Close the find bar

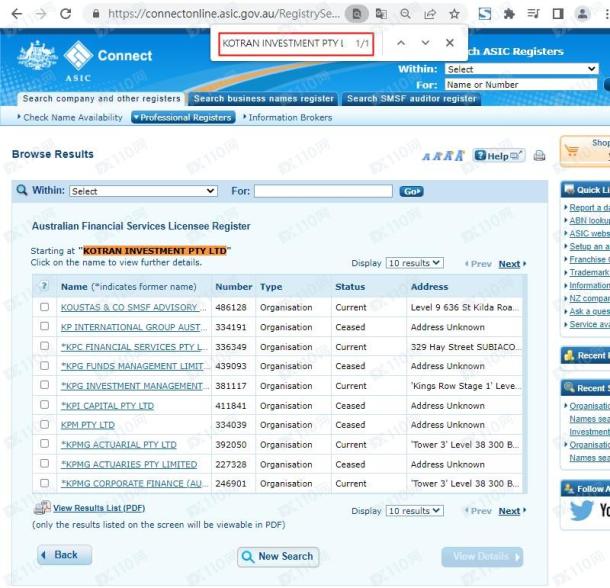450,43
